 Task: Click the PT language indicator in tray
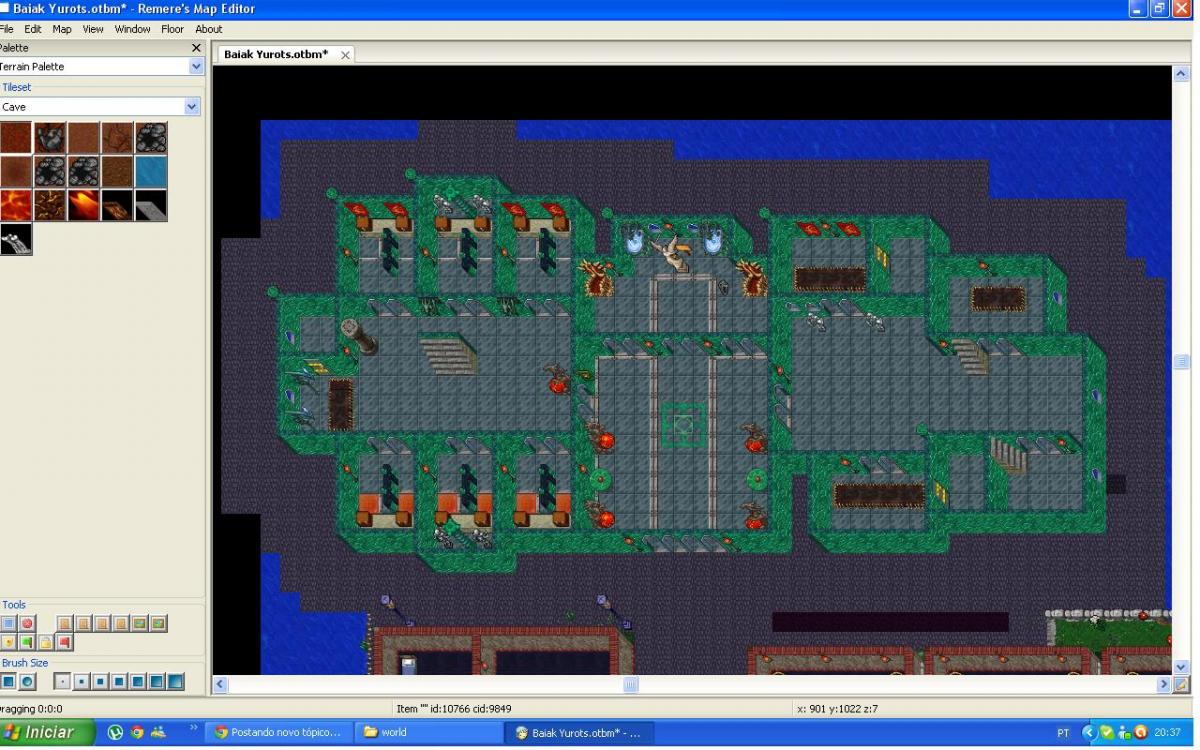(x=1063, y=733)
